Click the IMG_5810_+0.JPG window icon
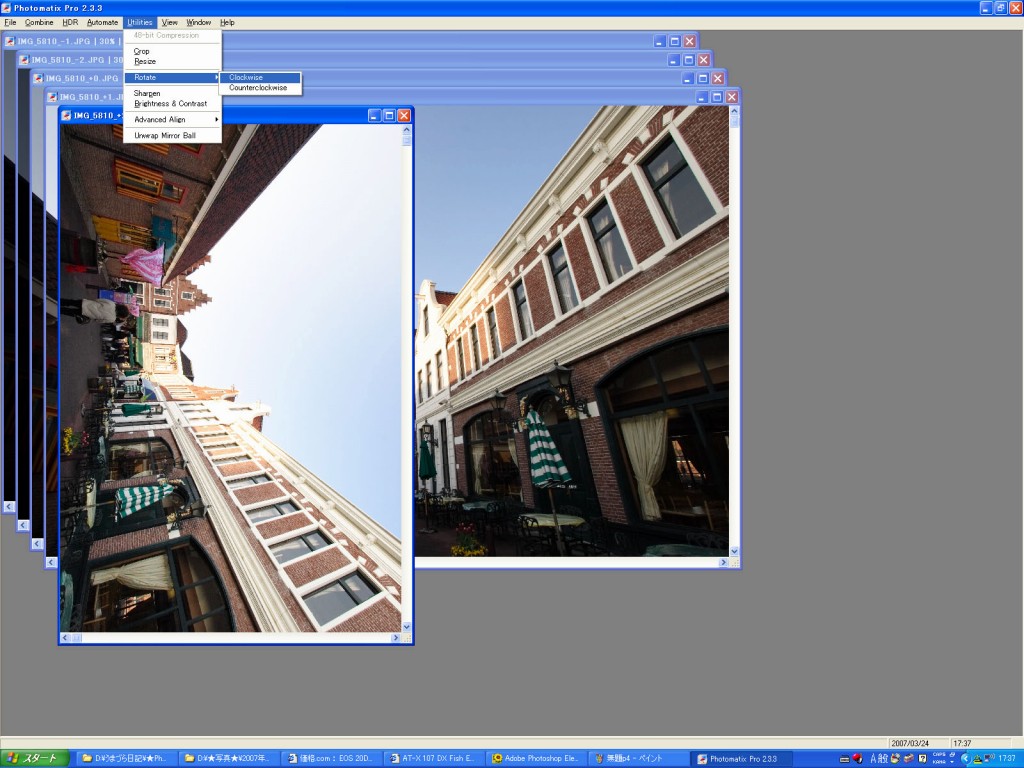 39,78
